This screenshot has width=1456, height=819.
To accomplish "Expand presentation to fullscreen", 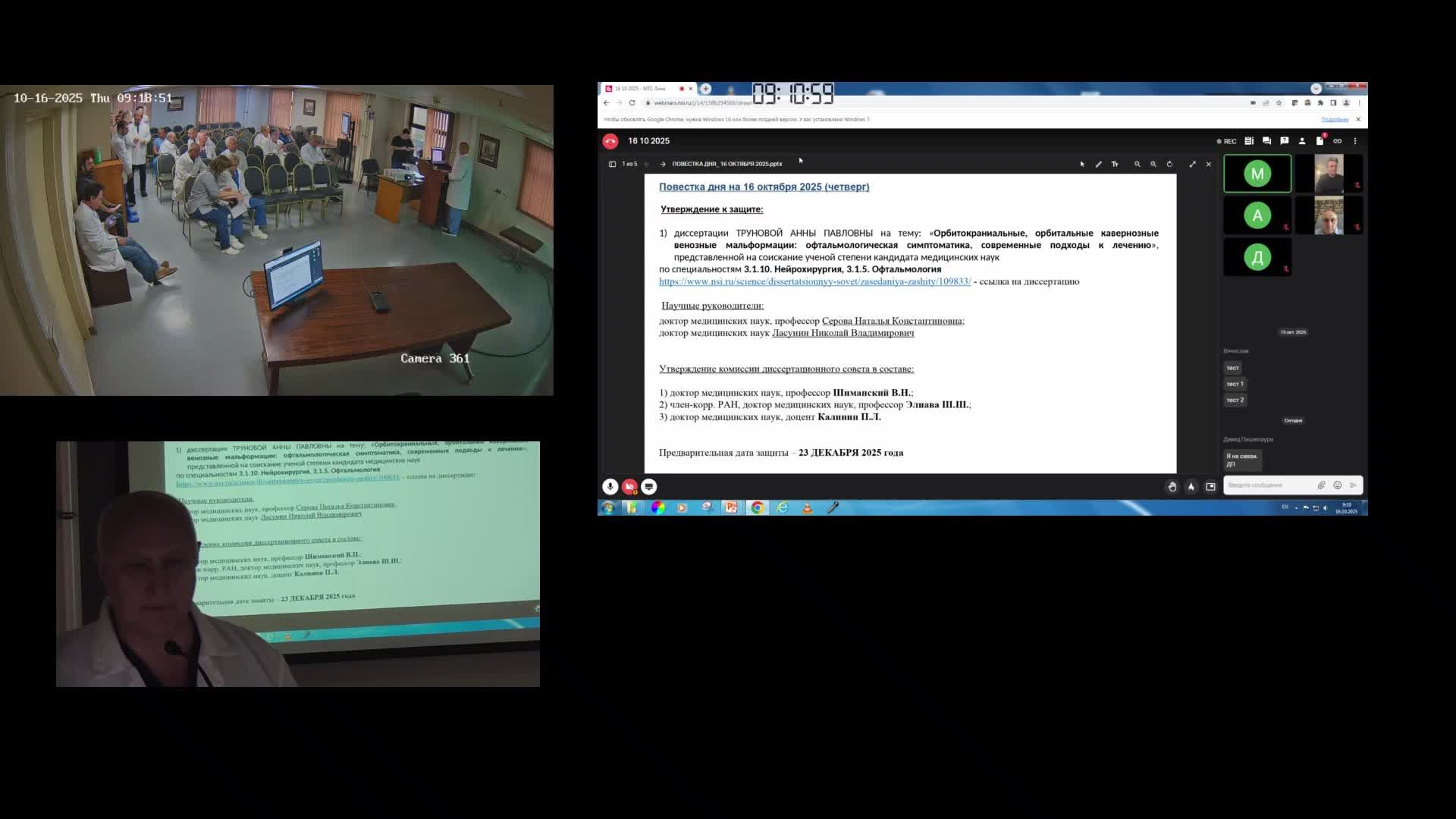I will tap(1192, 164).
